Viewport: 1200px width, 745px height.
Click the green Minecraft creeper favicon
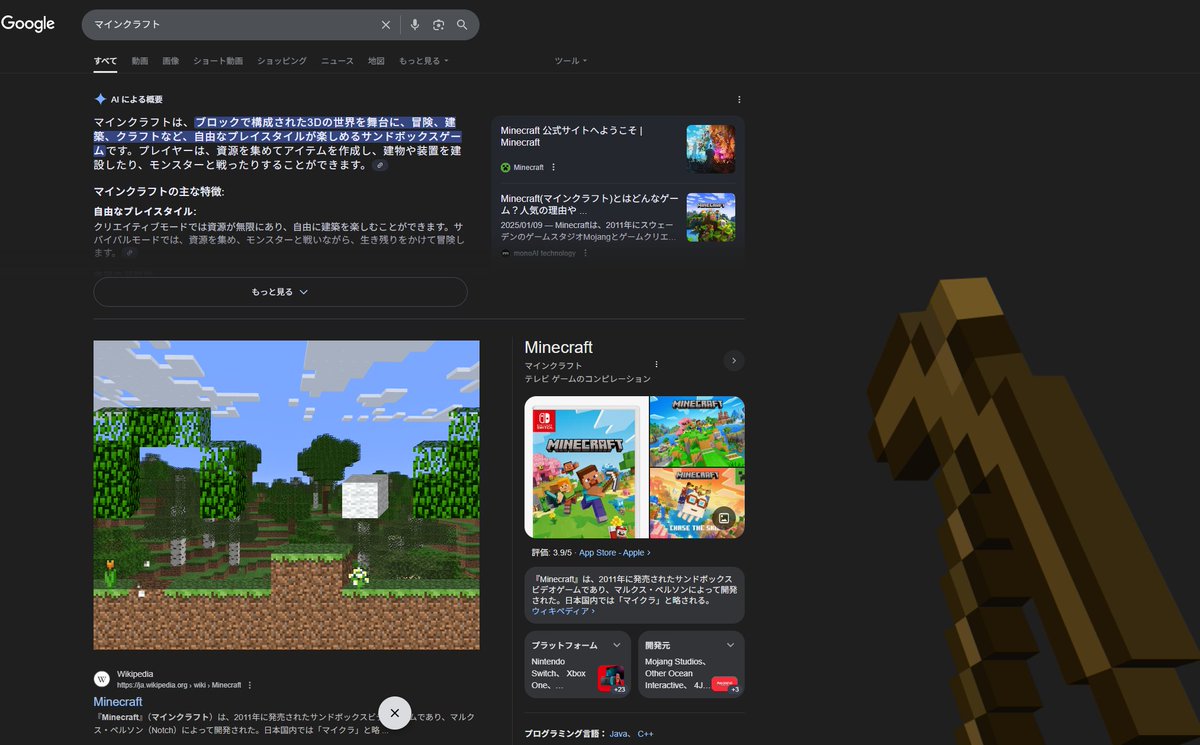pyautogui.click(x=506, y=167)
